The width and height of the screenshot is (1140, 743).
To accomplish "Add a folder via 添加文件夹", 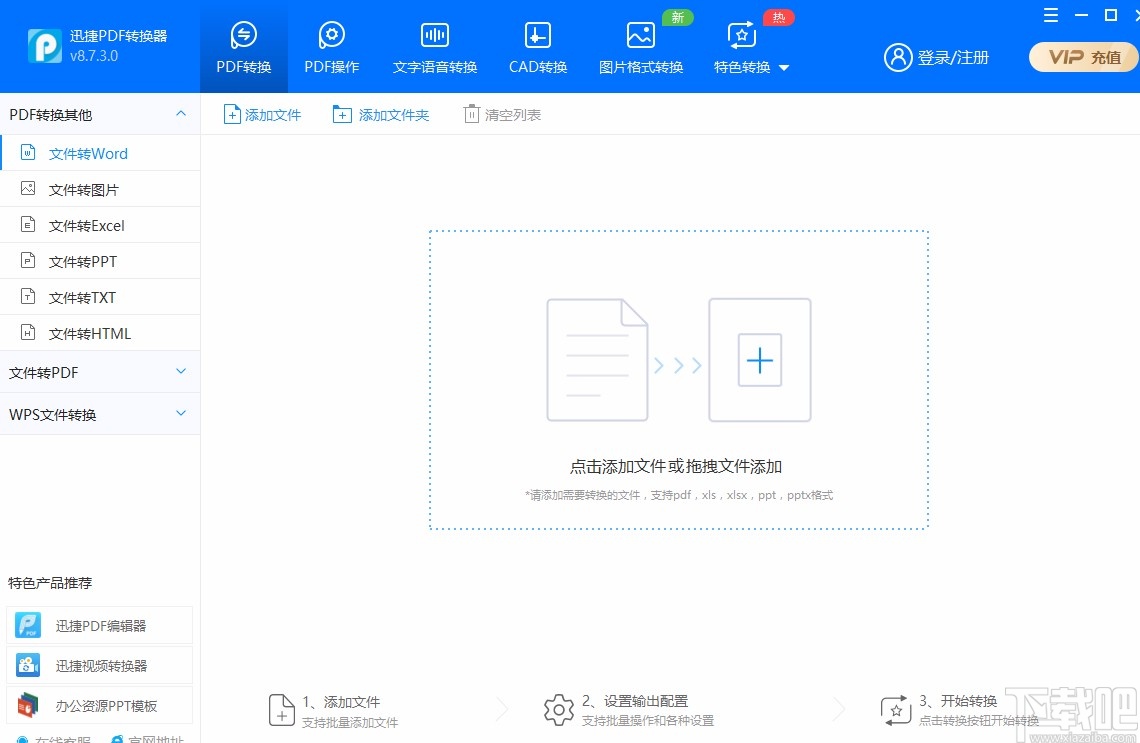I will point(381,114).
